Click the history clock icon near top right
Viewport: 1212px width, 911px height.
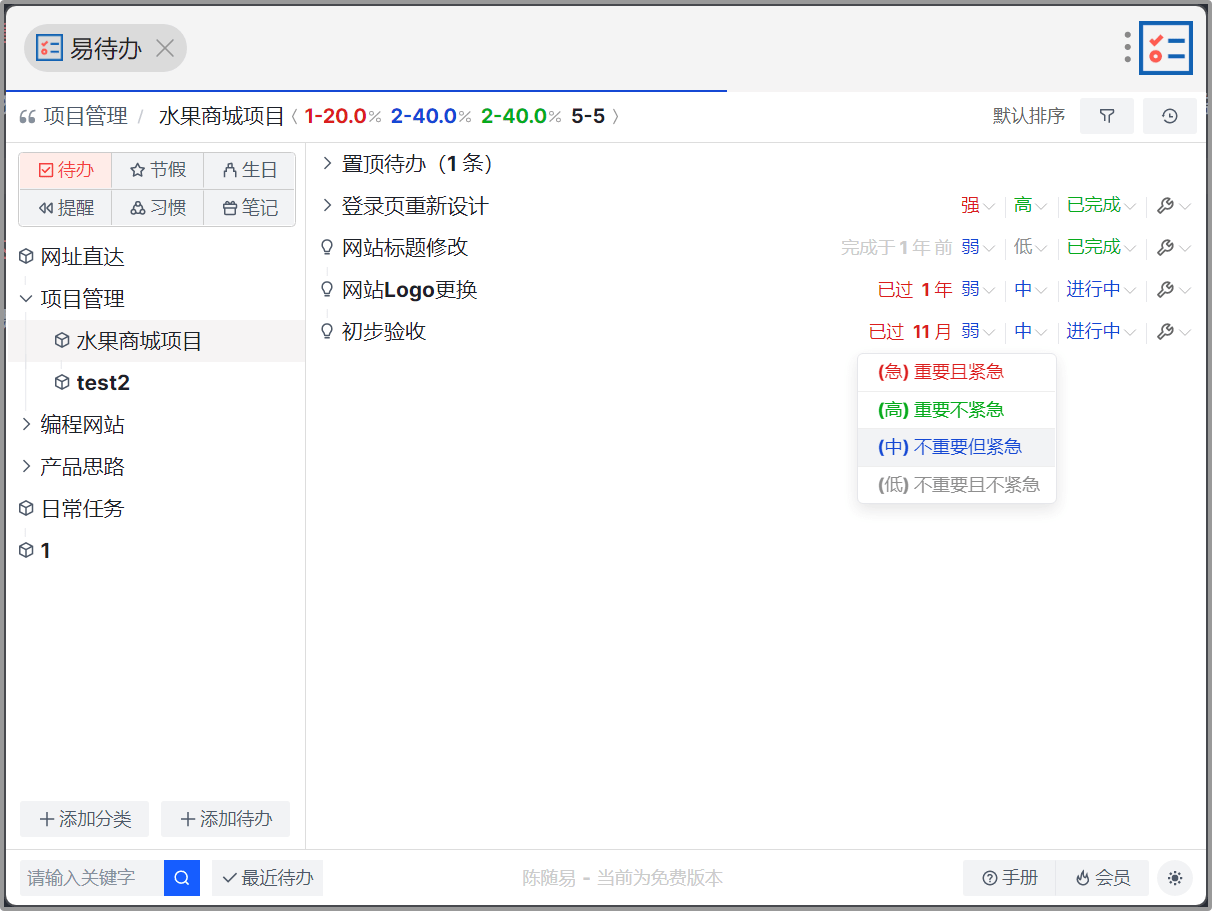pos(1170,116)
